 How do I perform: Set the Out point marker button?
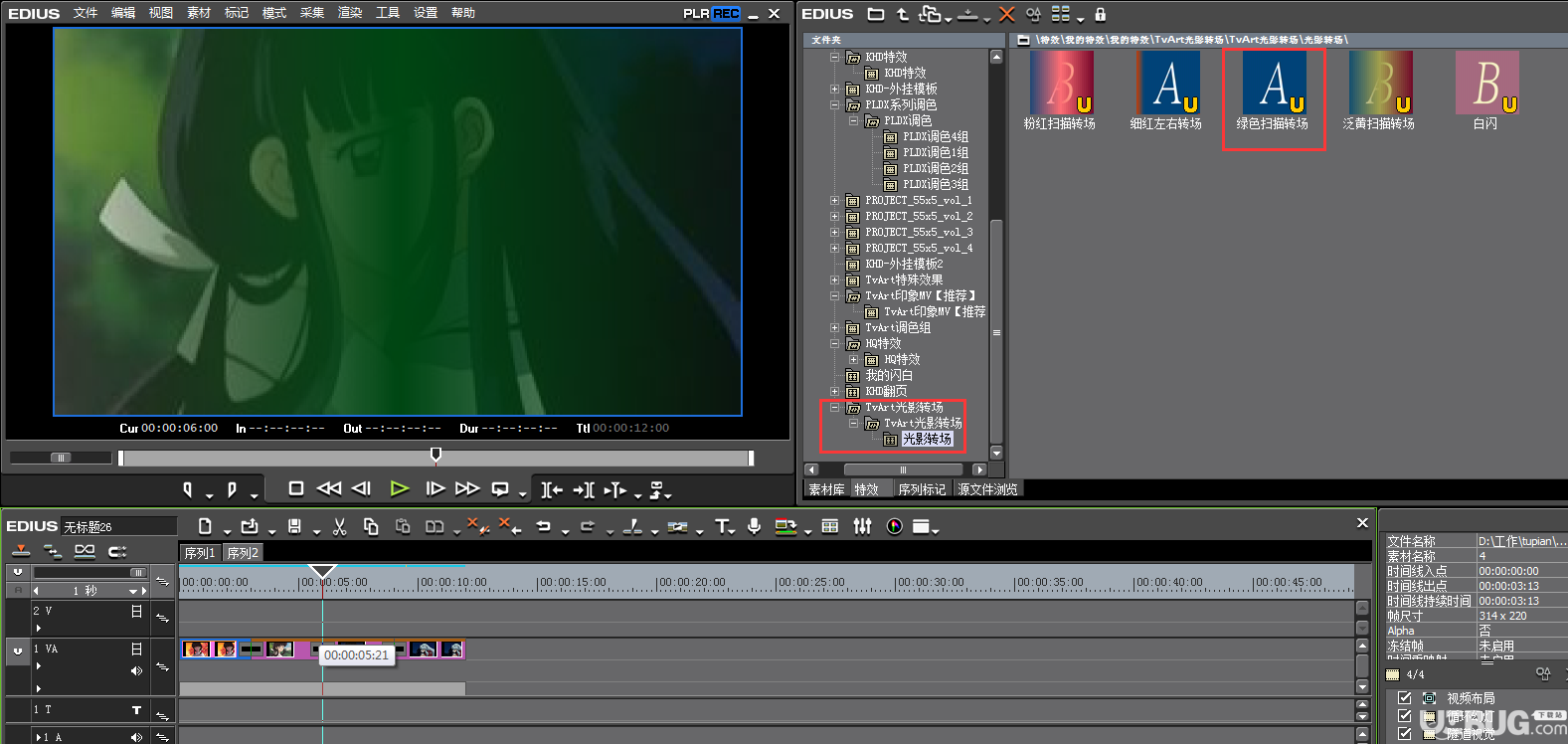pos(232,488)
